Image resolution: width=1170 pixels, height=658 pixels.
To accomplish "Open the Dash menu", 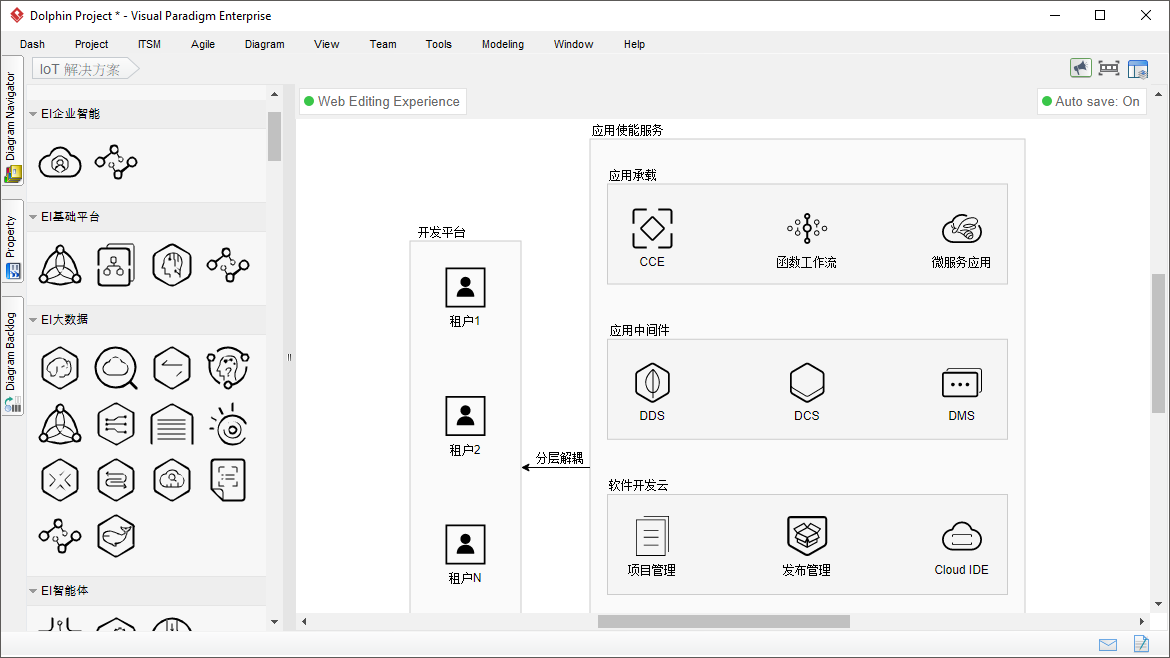I will coord(32,44).
